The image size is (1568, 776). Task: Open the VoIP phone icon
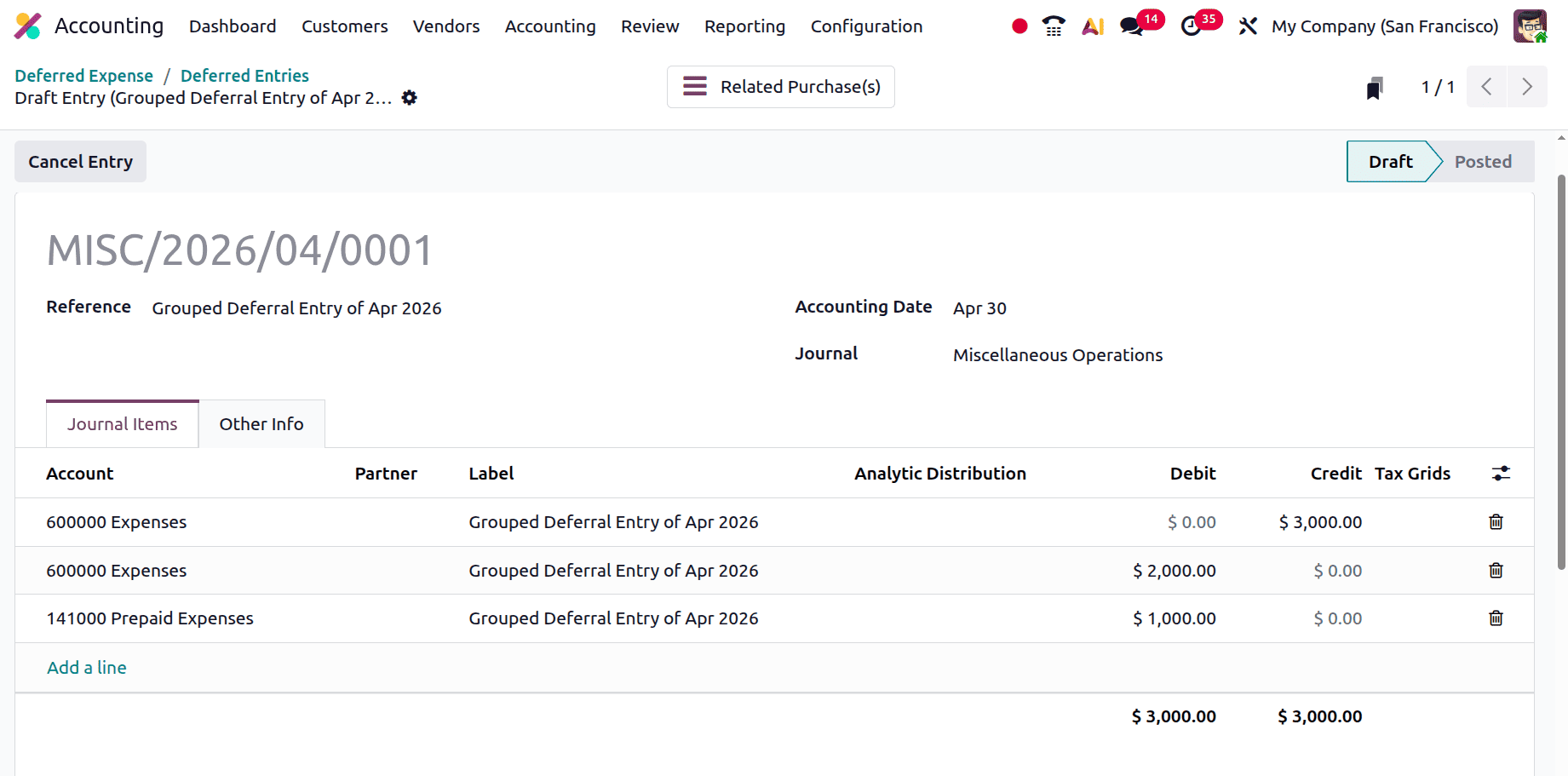tap(1054, 26)
